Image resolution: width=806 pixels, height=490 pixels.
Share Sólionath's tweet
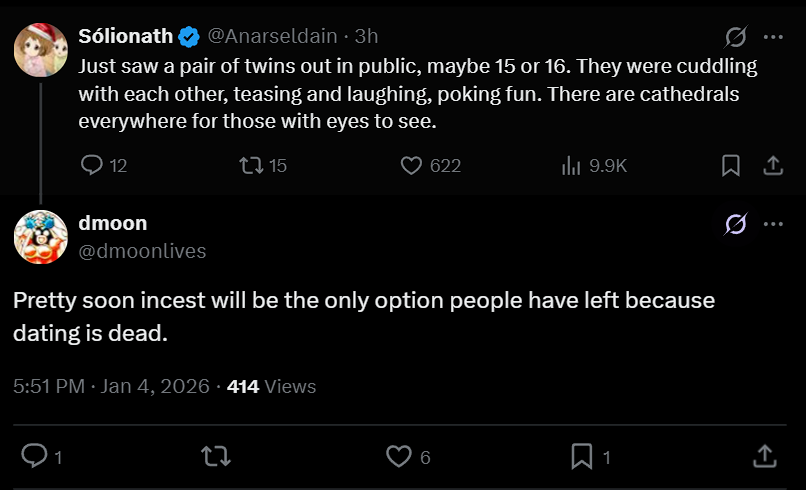(773, 165)
